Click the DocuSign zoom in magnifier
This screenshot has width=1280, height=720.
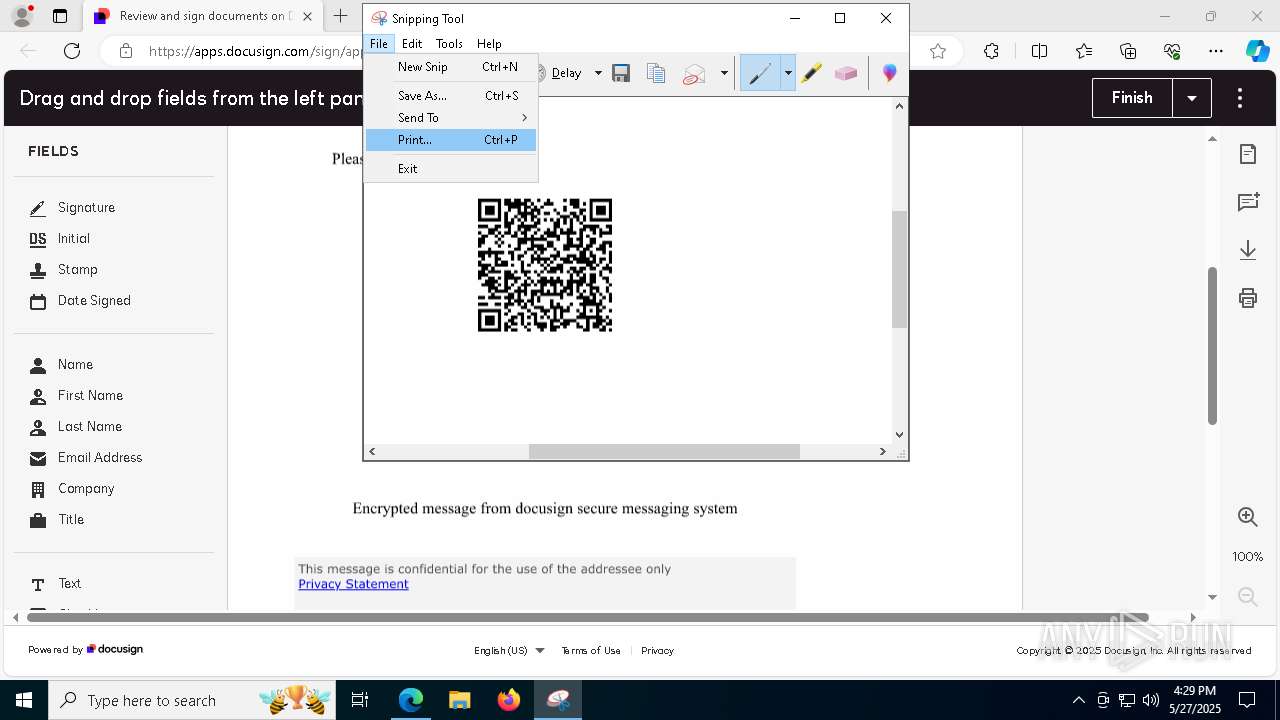click(1248, 517)
